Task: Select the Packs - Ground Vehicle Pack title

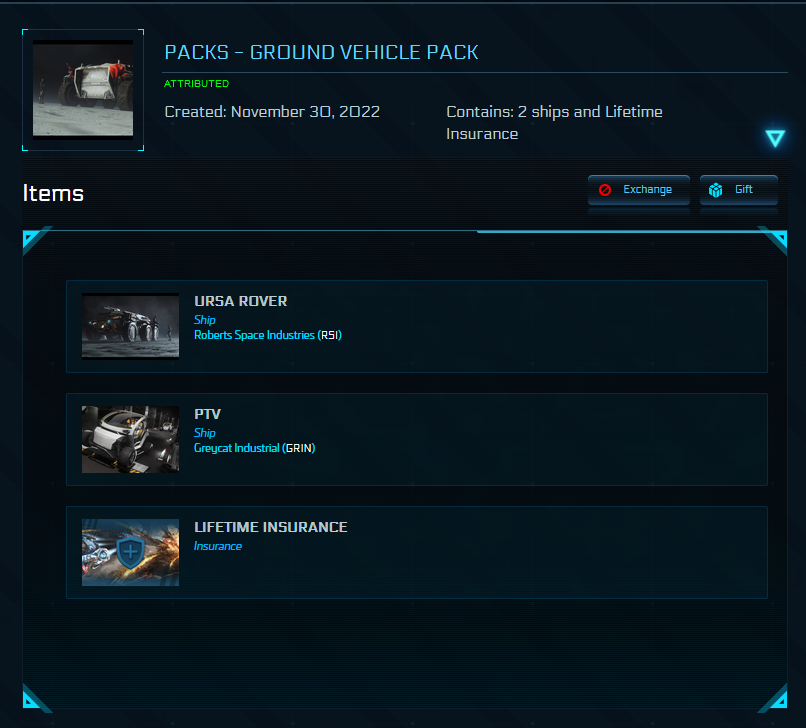Action: [321, 52]
